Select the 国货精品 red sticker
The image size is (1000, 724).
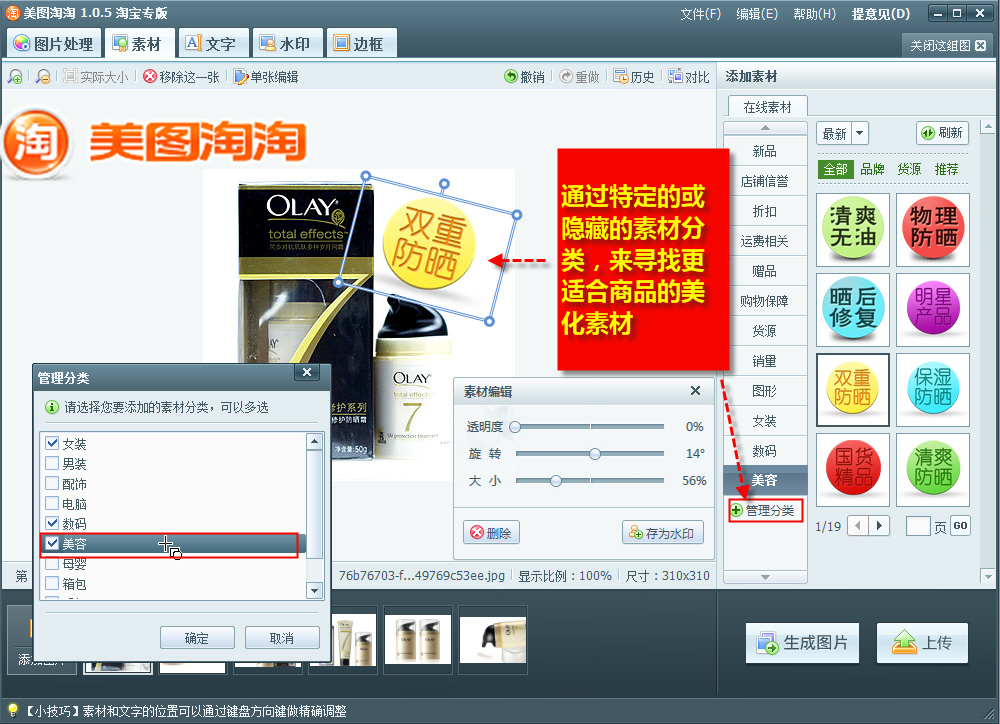(x=853, y=469)
